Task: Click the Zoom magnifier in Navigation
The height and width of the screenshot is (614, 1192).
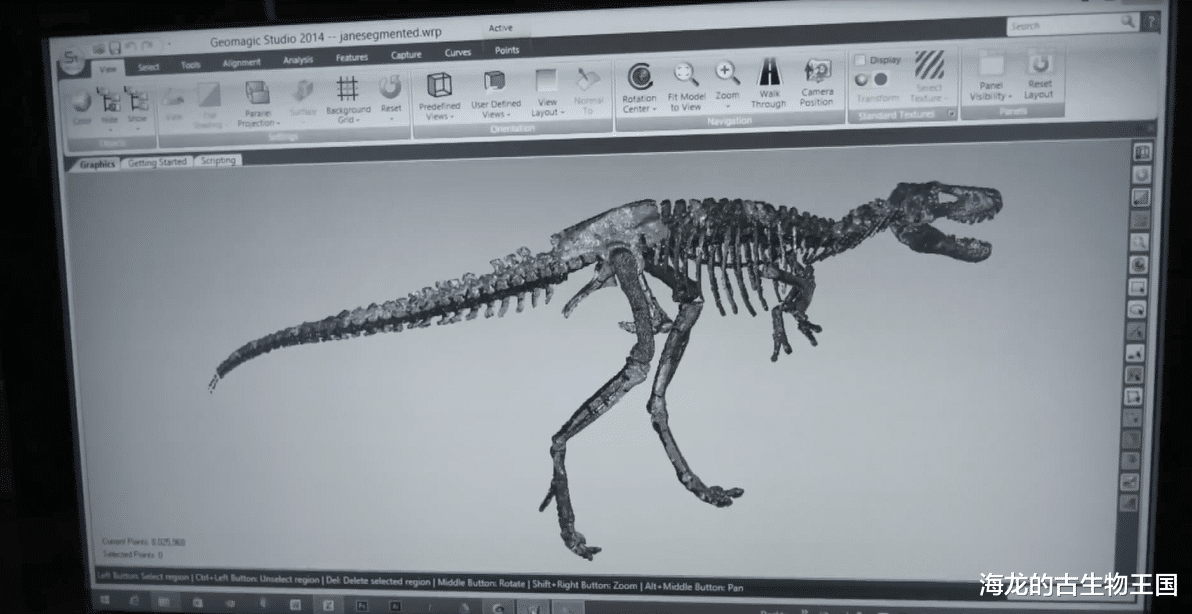Action: coord(727,73)
